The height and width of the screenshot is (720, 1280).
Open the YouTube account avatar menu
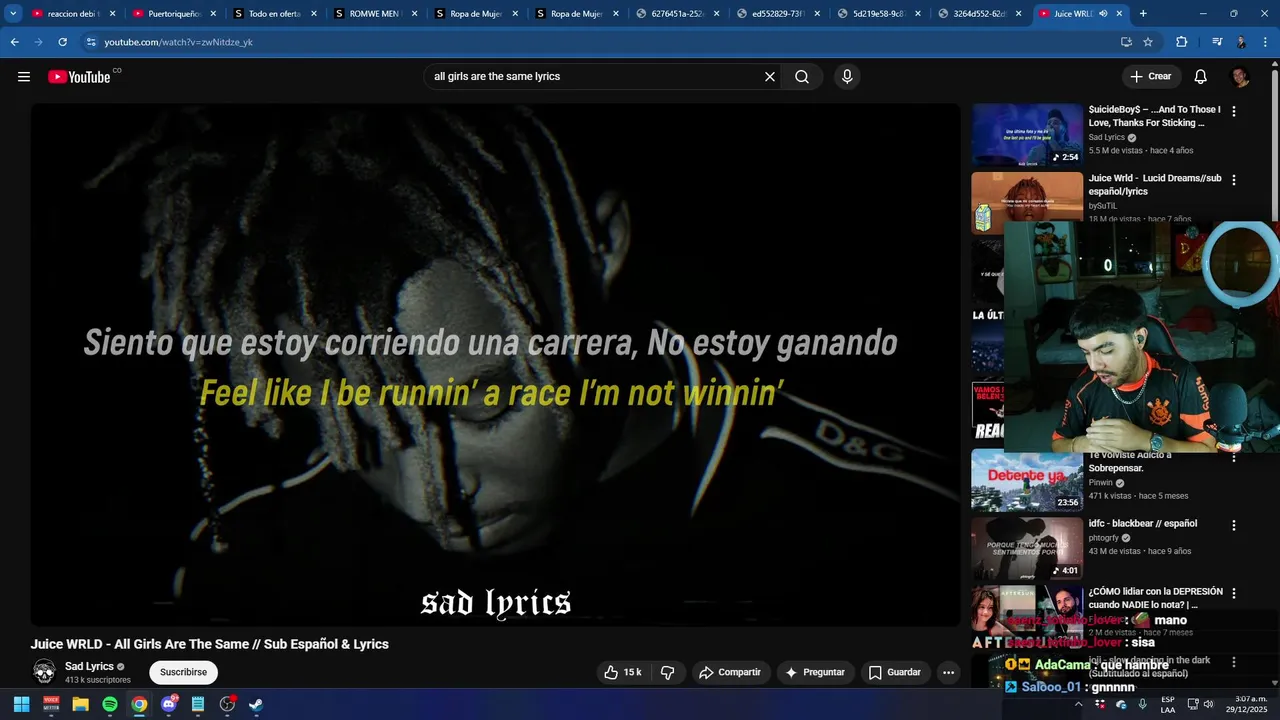[1240, 77]
